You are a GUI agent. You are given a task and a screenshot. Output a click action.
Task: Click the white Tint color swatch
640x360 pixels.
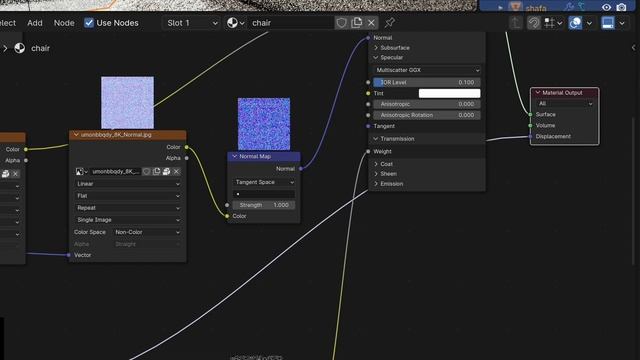pyautogui.click(x=449, y=93)
